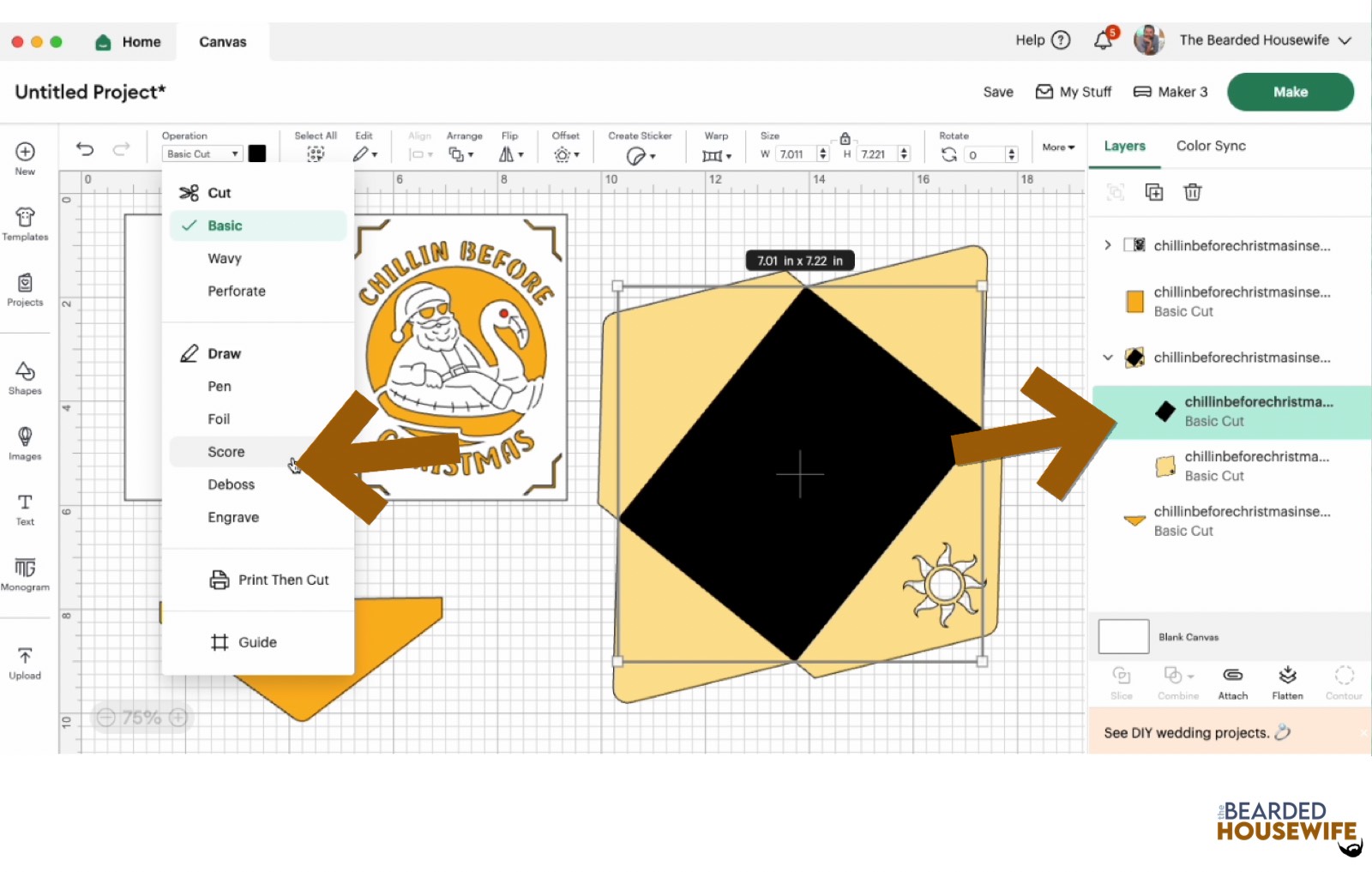The width and height of the screenshot is (1372, 872).
Task: Open the Operation dropdown showing Basic Cut
Action: point(202,154)
